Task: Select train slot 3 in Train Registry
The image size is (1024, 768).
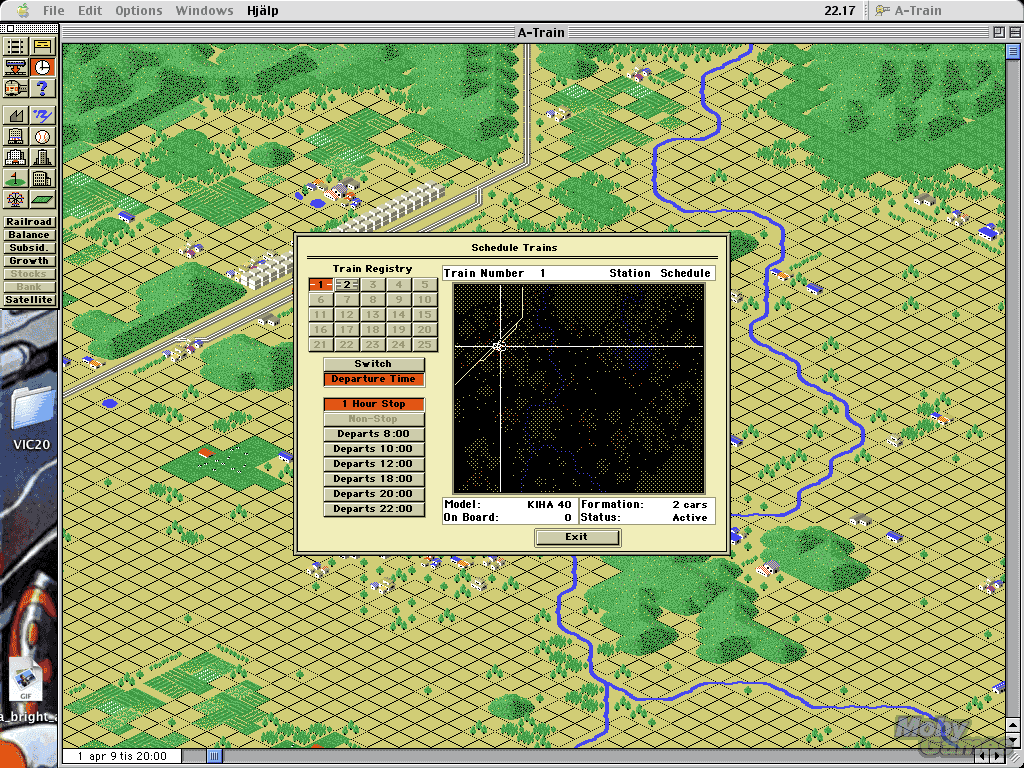Action: pos(373,285)
